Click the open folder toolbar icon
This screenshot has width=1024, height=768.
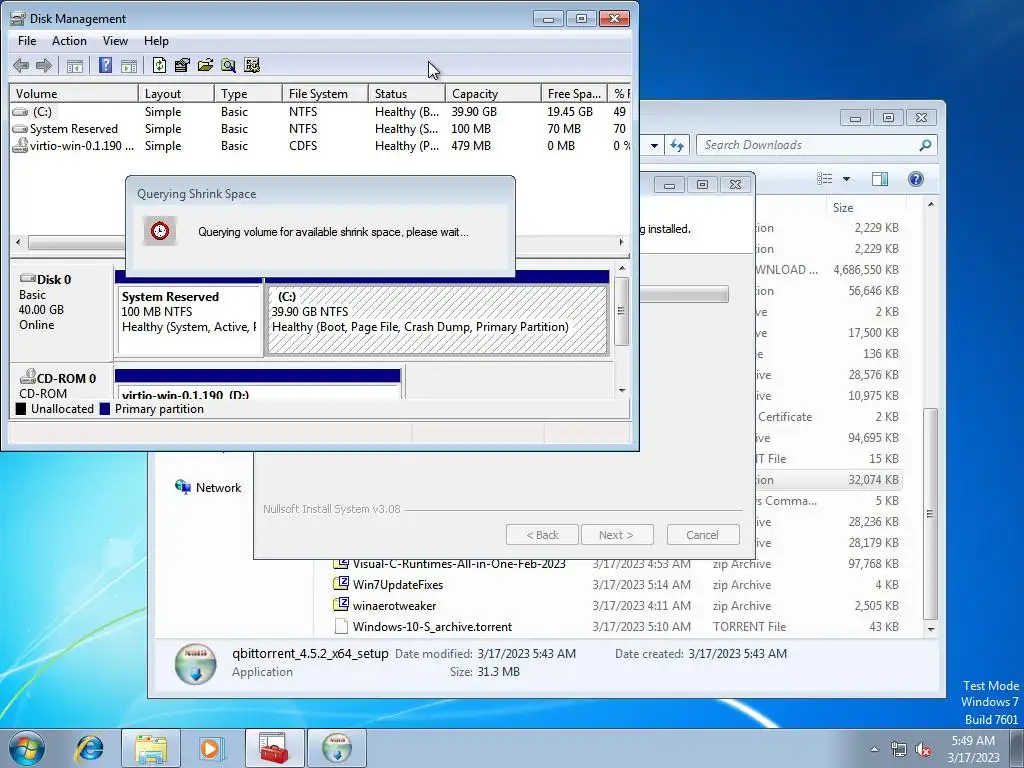coord(205,65)
